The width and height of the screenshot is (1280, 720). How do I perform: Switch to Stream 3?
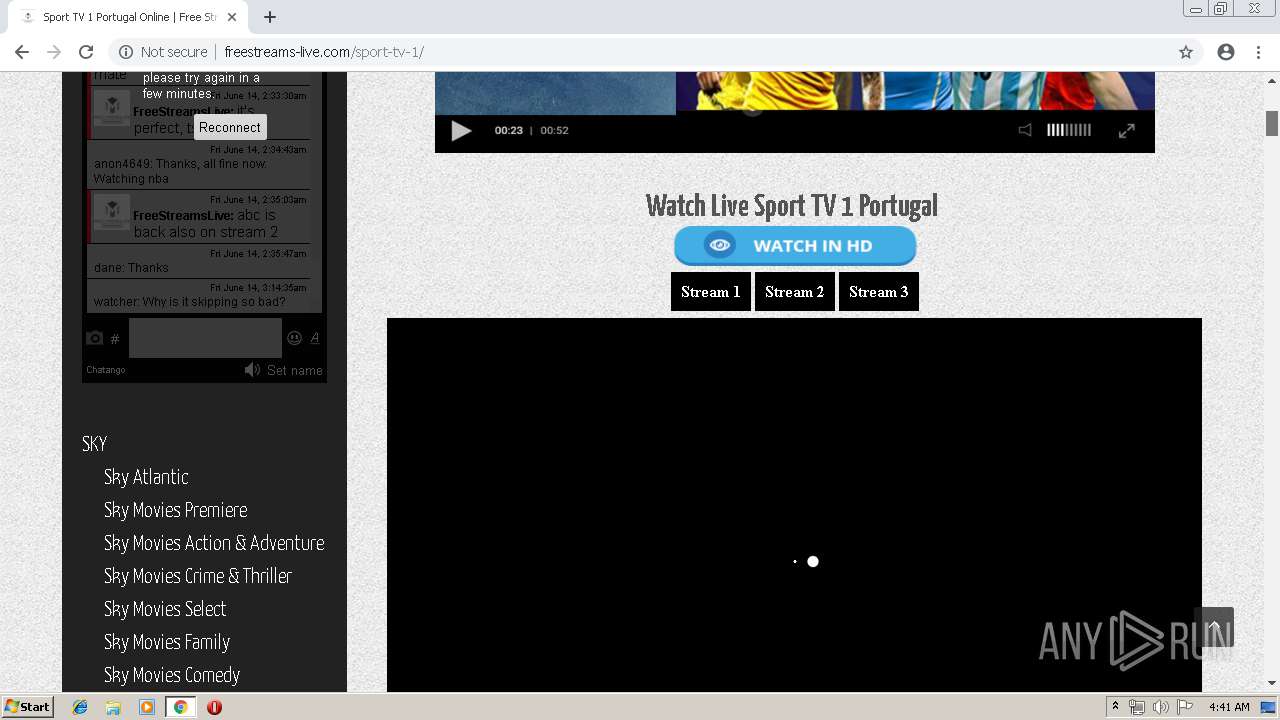click(x=879, y=292)
